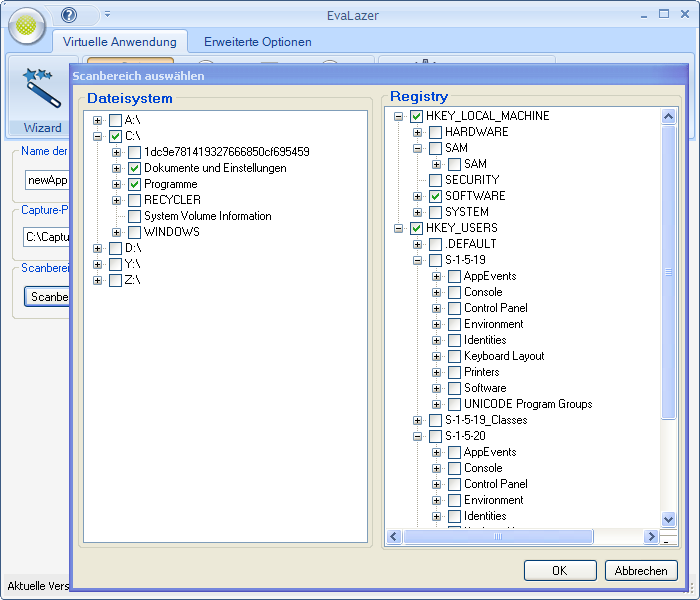This screenshot has height=600, width=700.
Task: Expand the D:\ drive node
Action: coord(98,248)
